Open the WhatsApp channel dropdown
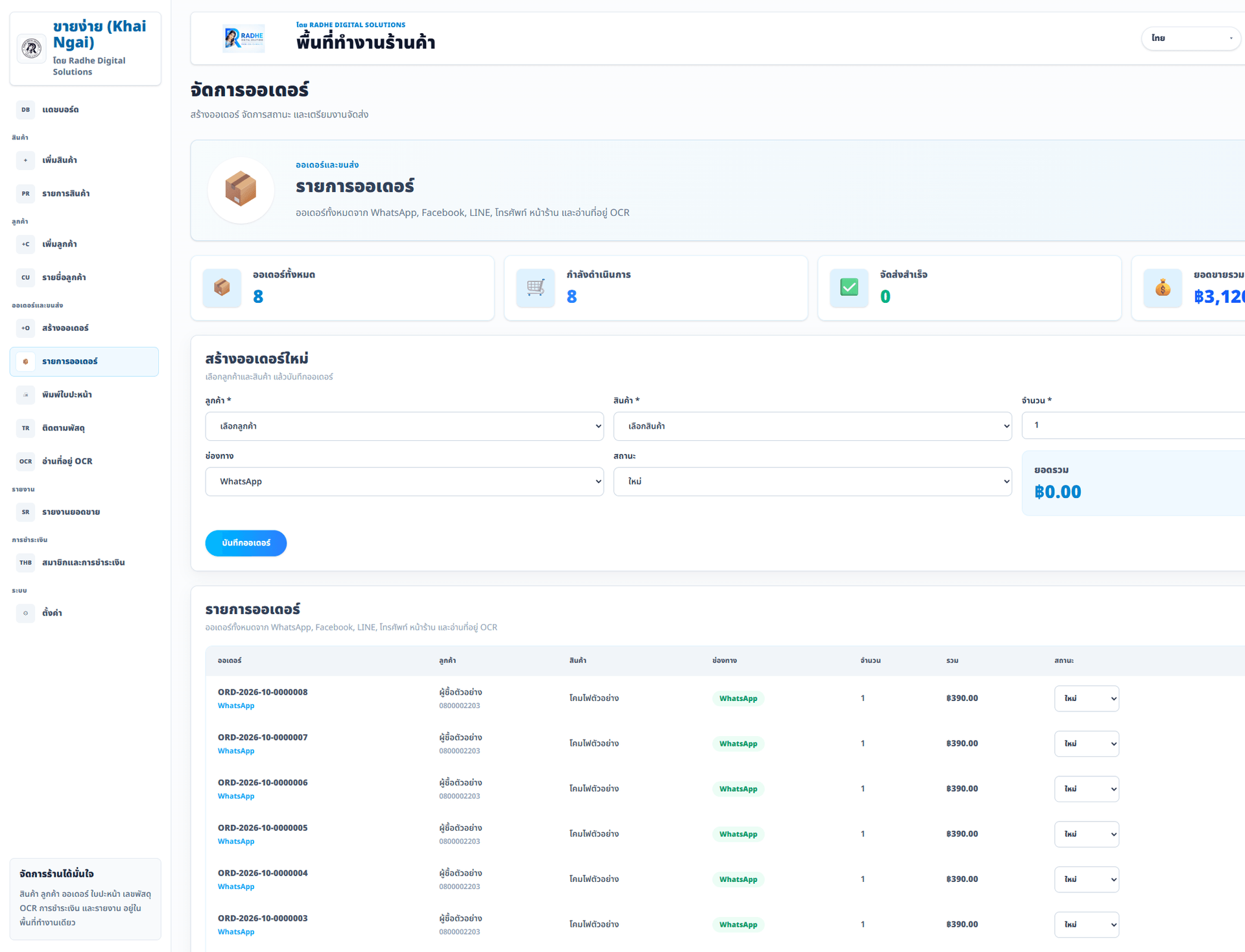Image resolution: width=1245 pixels, height=952 pixels. (x=405, y=481)
